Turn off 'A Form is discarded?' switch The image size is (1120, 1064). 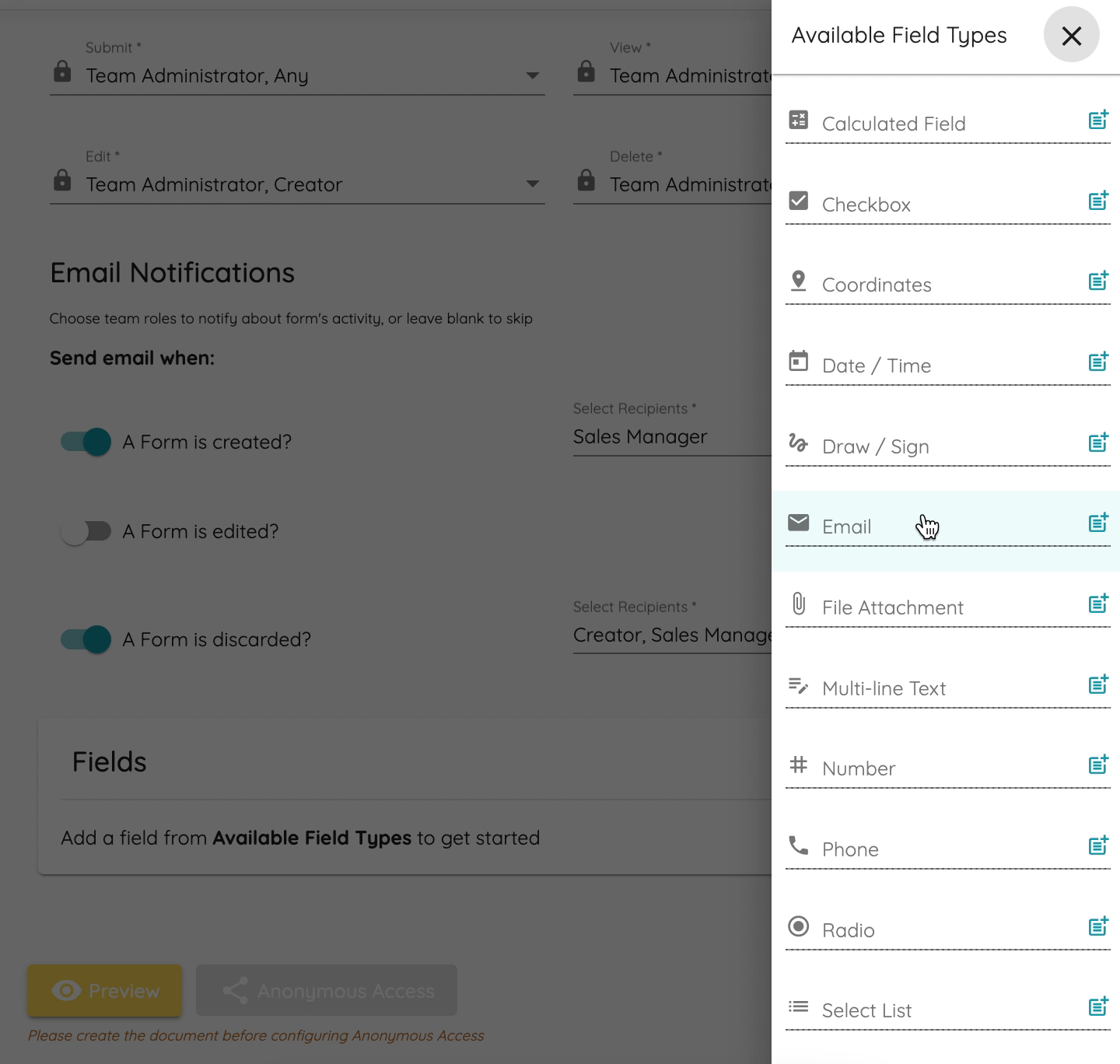tap(86, 639)
